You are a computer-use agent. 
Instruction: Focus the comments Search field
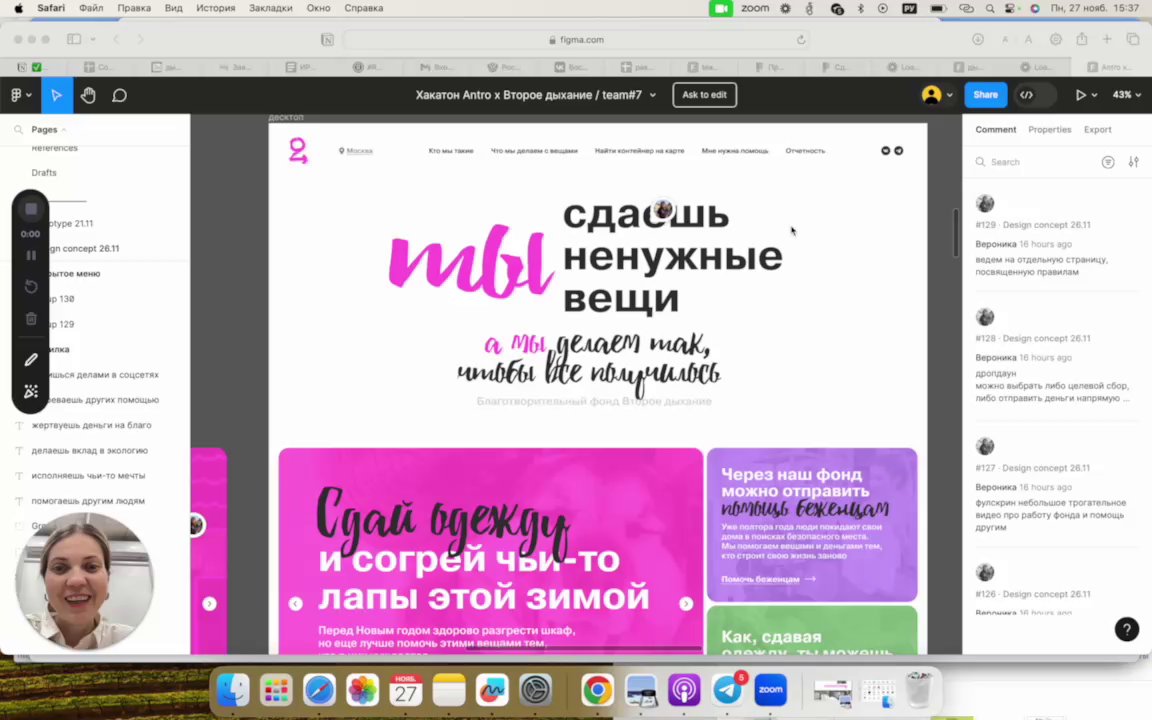click(1036, 162)
